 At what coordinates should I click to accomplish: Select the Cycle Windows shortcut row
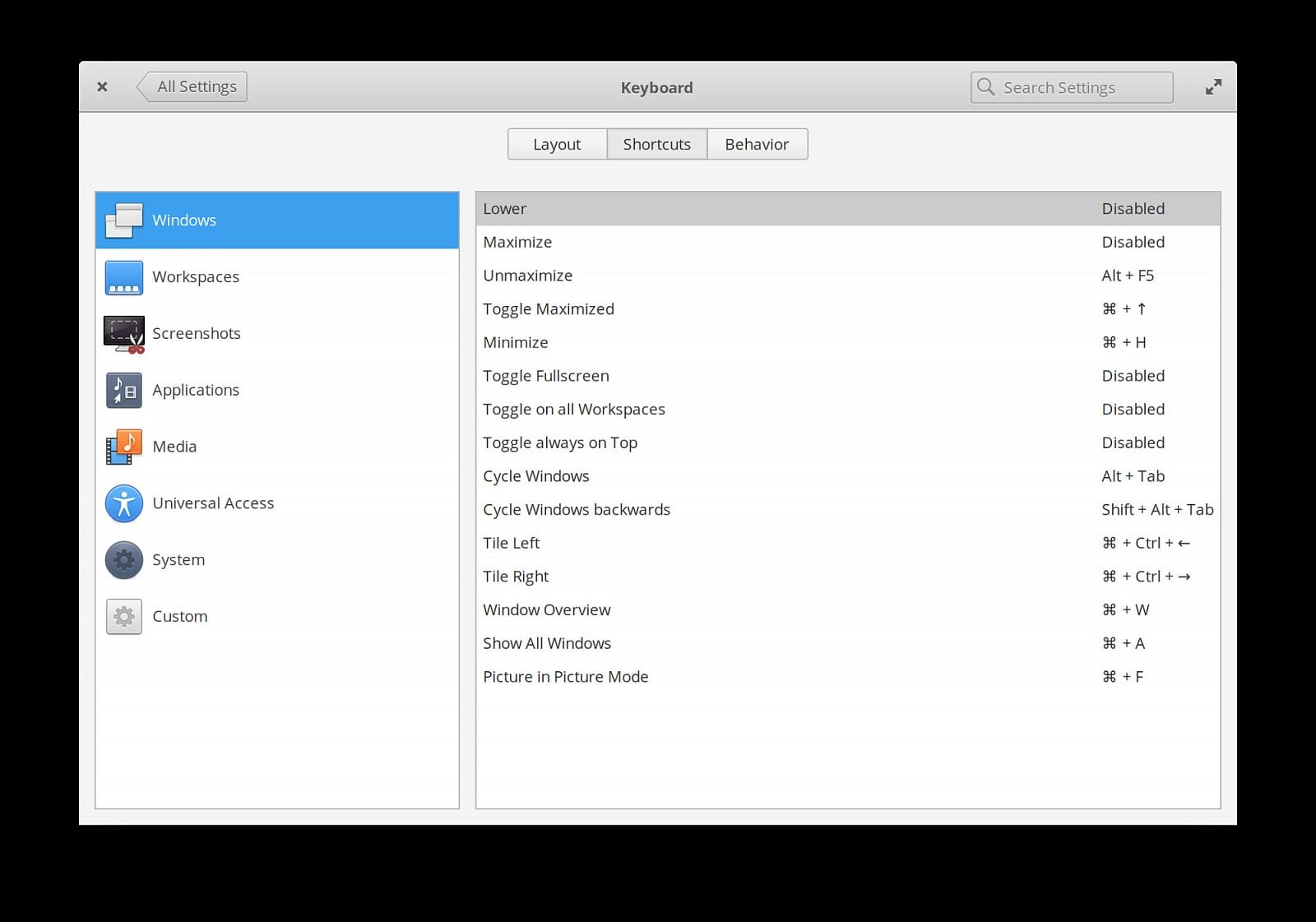(740, 475)
